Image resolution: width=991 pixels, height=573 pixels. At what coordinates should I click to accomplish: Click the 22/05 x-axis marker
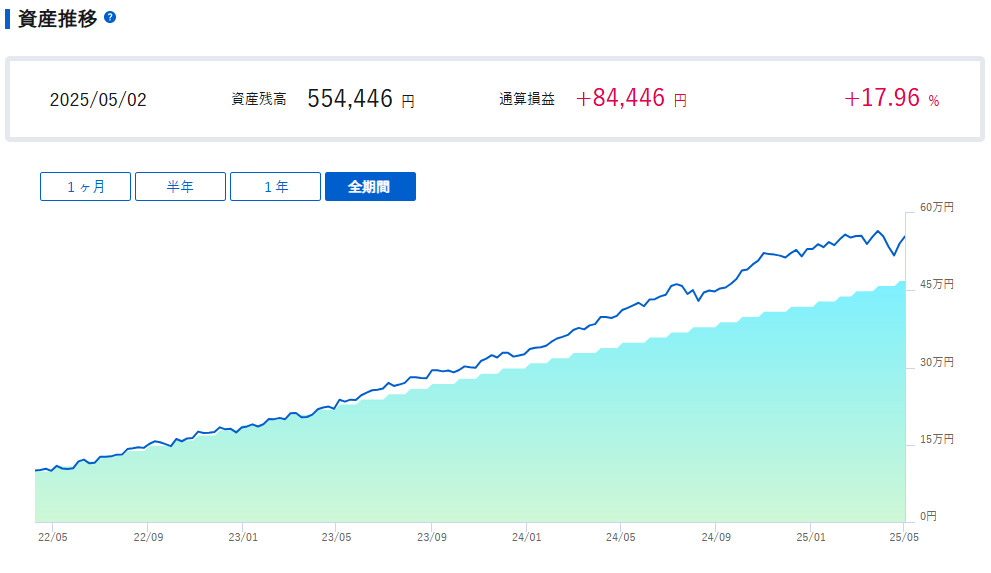pyautogui.click(x=52, y=537)
